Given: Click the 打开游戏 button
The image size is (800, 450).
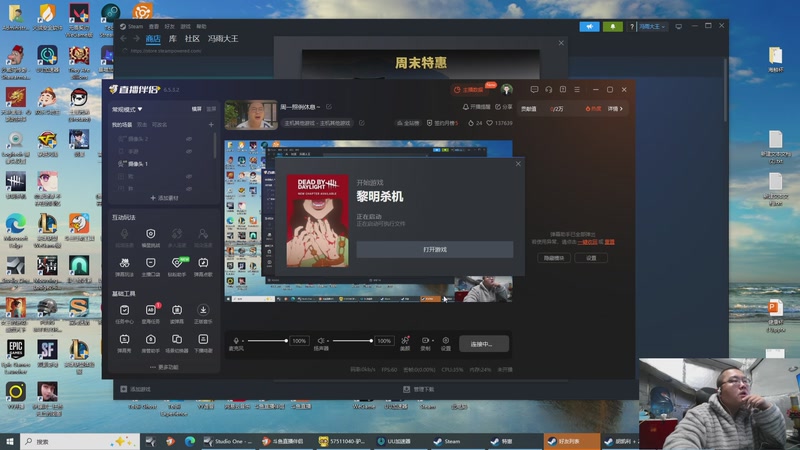Looking at the screenshot, I should point(435,249).
